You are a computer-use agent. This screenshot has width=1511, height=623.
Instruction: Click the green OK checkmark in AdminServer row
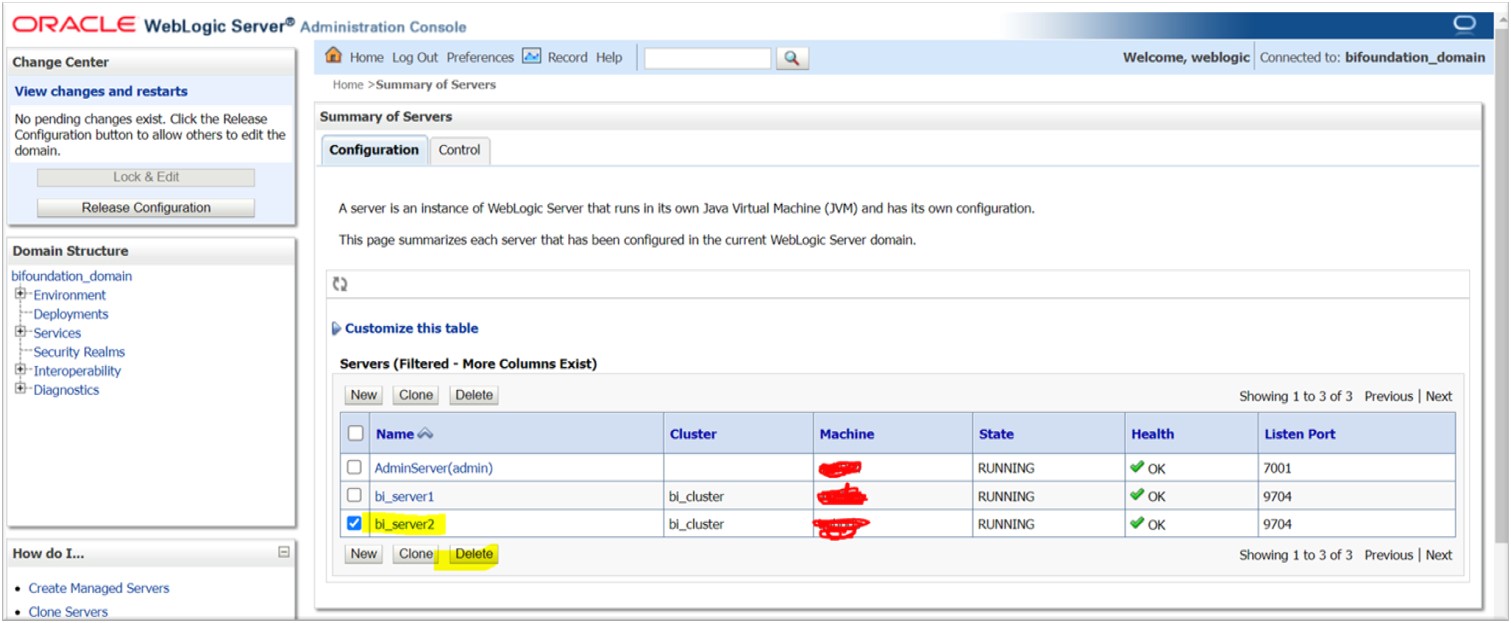[x=1137, y=467]
